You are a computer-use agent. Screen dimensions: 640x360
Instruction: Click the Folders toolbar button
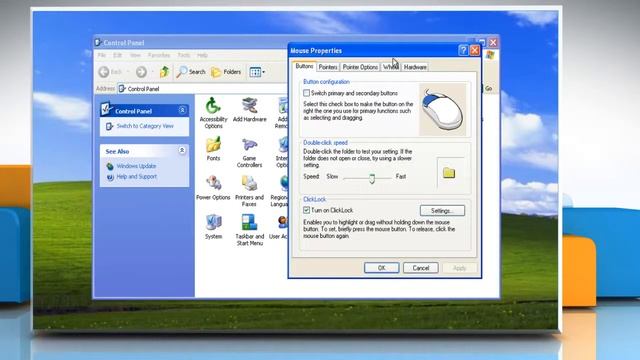tap(226, 72)
